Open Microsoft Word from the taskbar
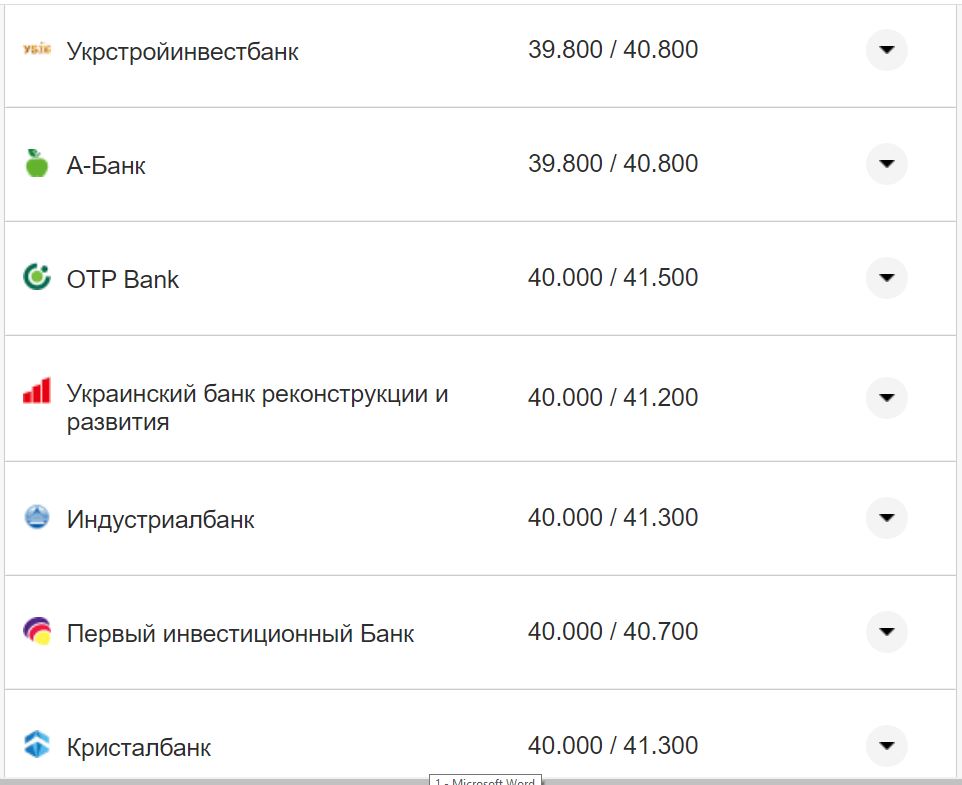Screen dimensions: 962x785 [485, 780]
